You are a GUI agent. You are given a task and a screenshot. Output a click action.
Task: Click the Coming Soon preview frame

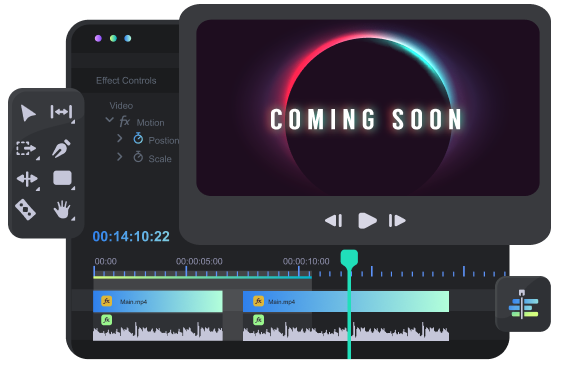pos(368,108)
